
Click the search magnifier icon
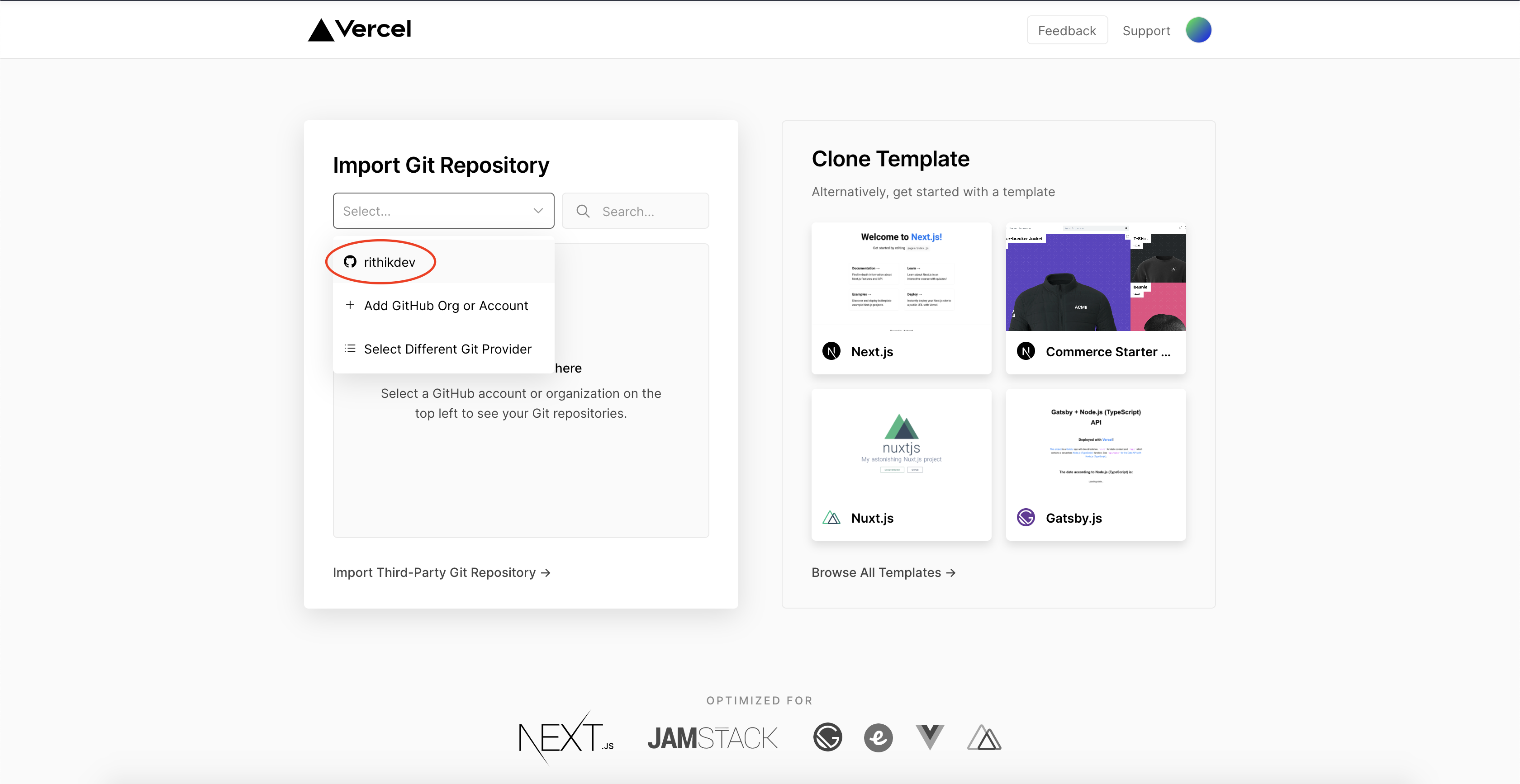(x=583, y=211)
